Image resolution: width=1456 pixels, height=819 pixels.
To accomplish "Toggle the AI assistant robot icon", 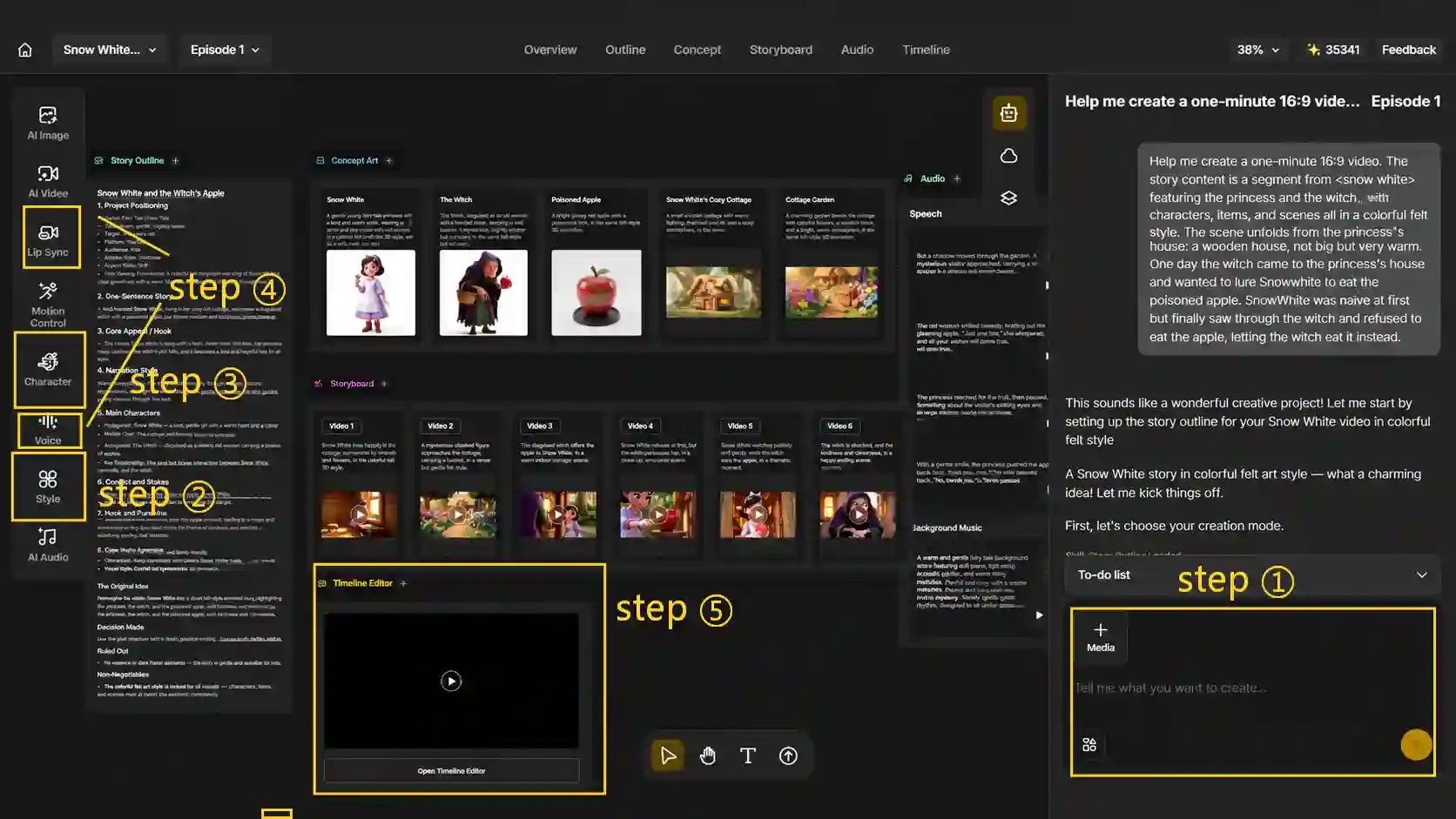I will point(1008,113).
